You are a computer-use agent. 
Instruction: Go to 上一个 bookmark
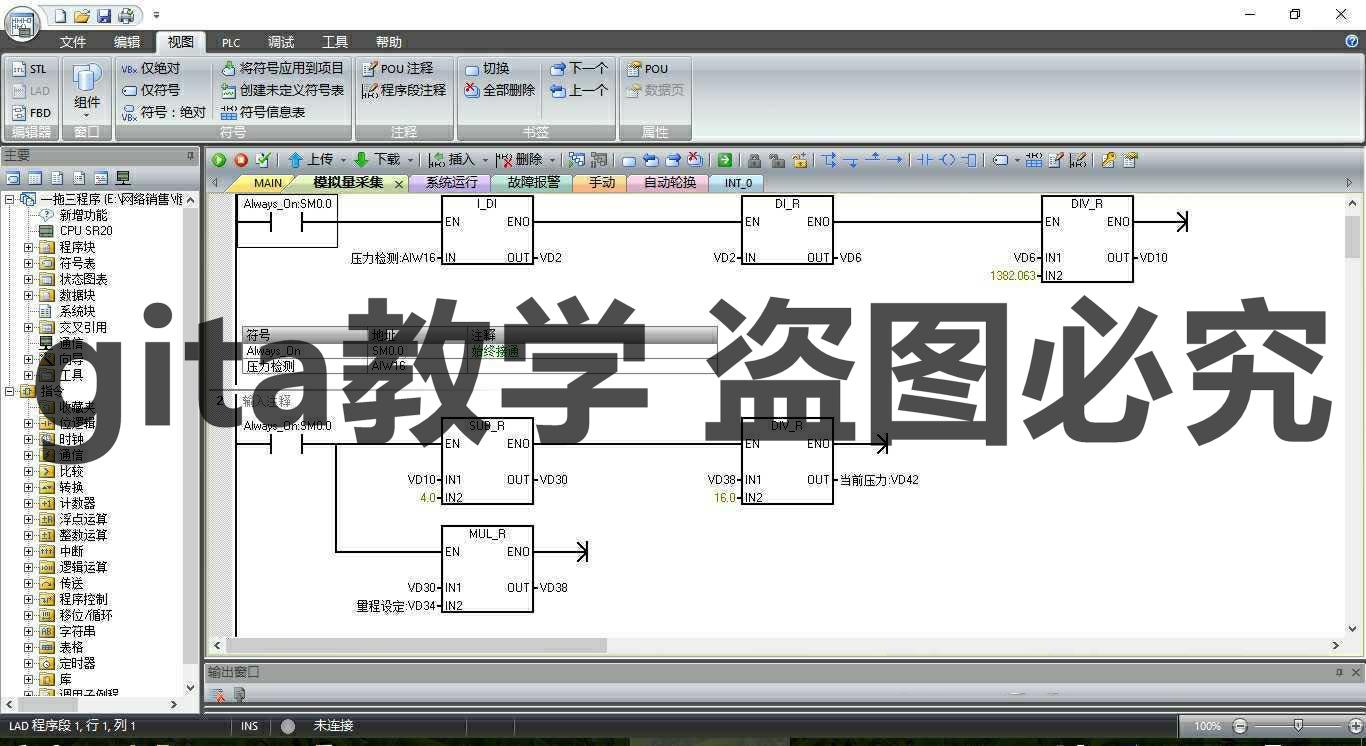pos(579,90)
